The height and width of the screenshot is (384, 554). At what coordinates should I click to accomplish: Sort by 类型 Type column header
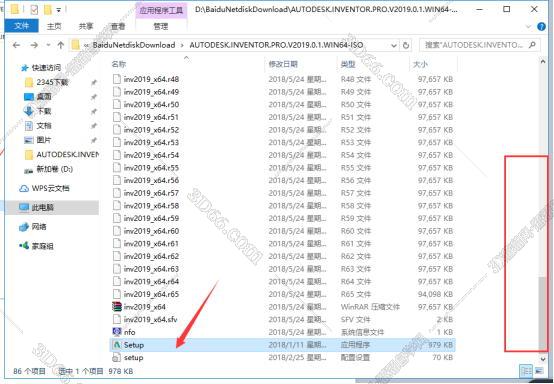(348, 64)
